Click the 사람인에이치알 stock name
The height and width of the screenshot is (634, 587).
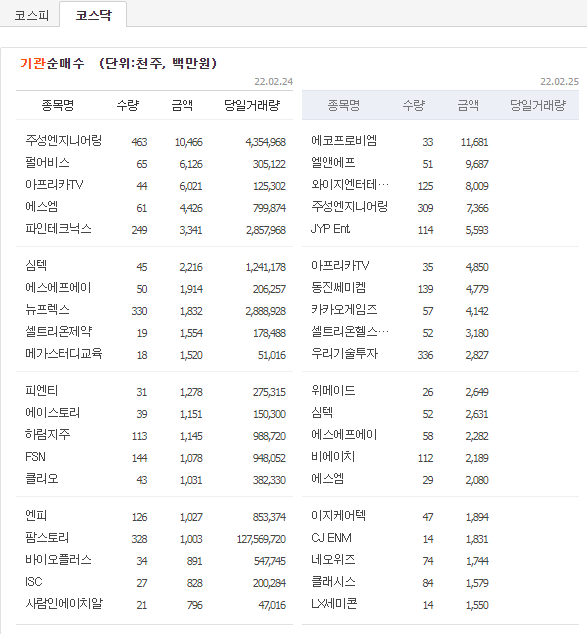[x=64, y=603]
